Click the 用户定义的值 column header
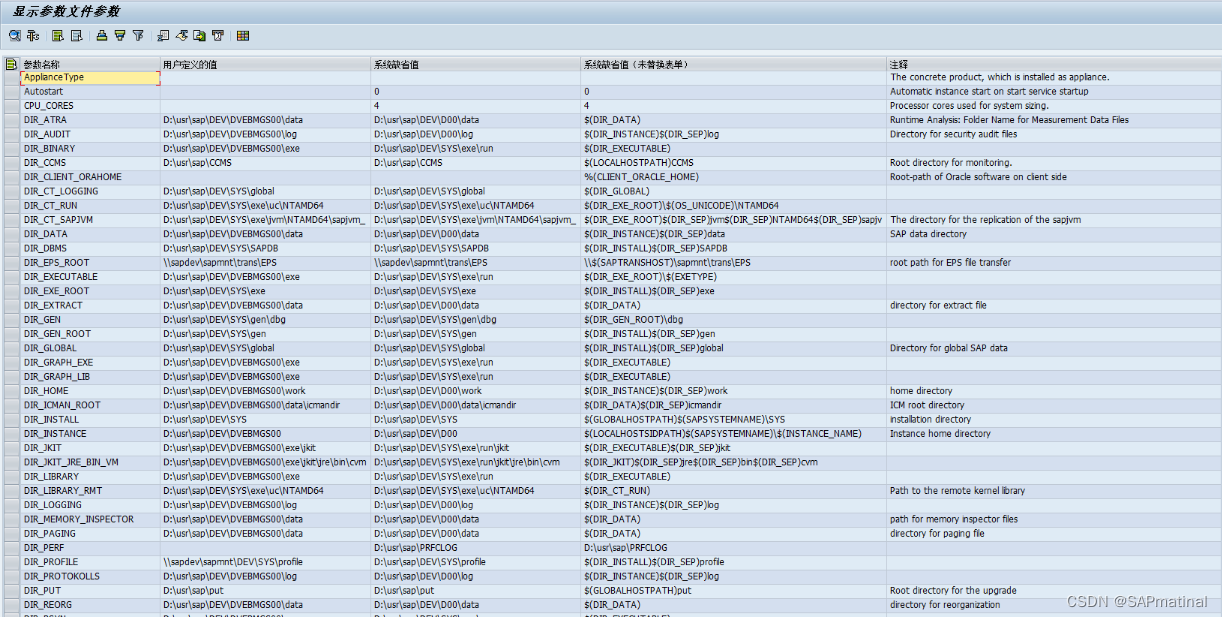 pyautogui.click(x=265, y=64)
